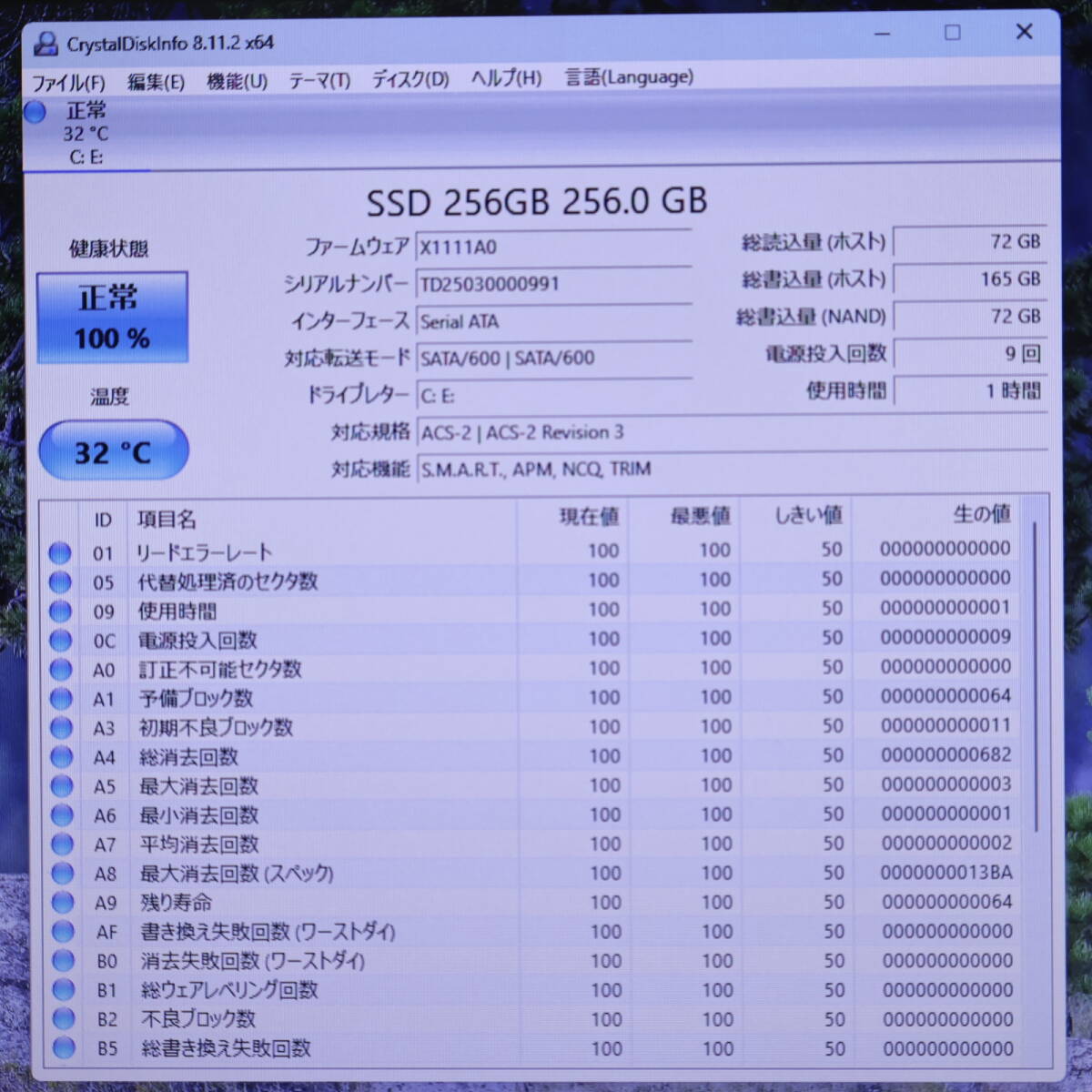
Task: Click the blue disk status circle beside 正常 32 °C
Action: coord(35,112)
